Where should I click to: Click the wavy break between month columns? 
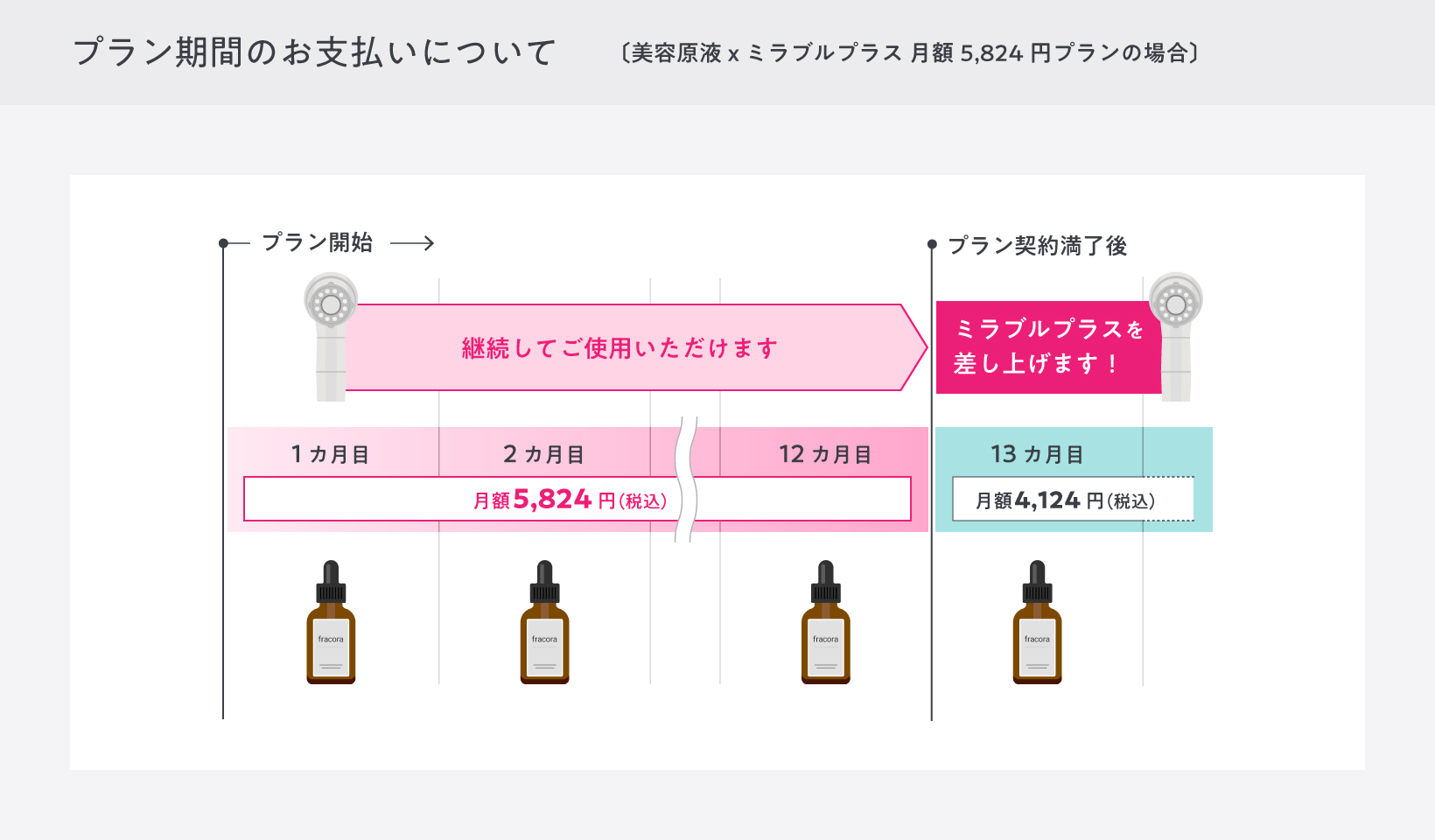pos(686,479)
